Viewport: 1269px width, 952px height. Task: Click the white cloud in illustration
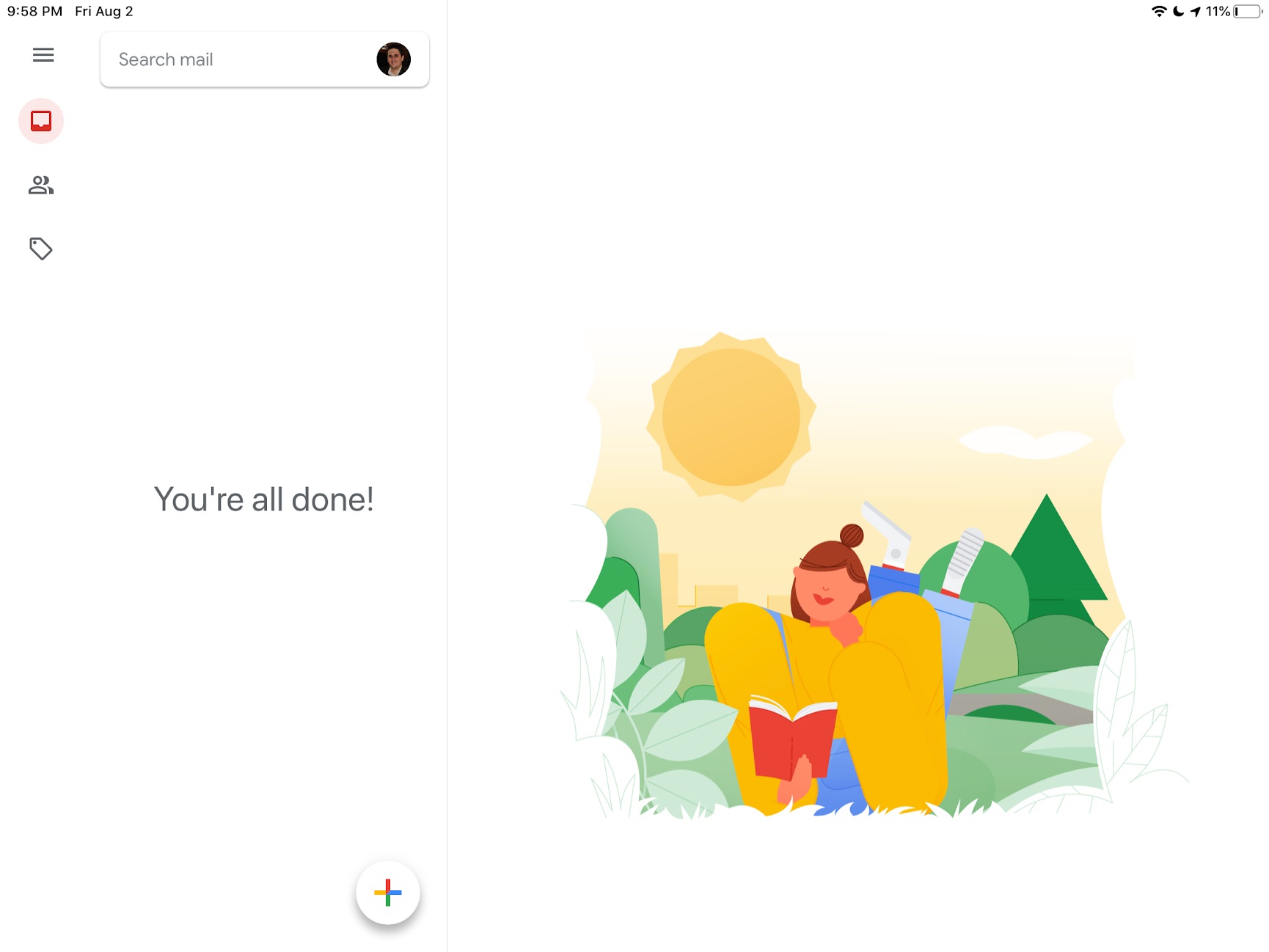click(x=1025, y=442)
